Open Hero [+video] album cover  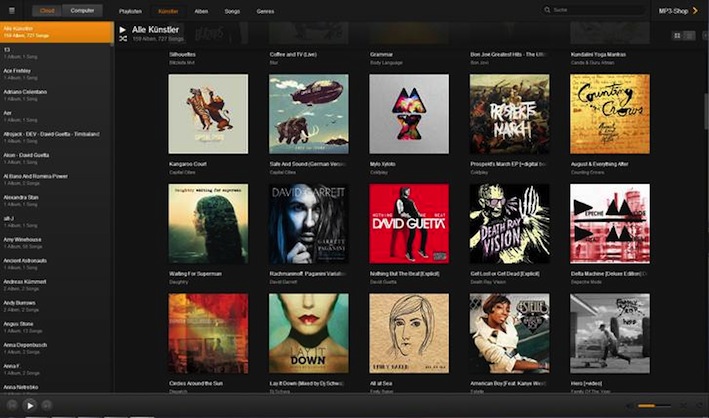pyautogui.click(x=610, y=333)
